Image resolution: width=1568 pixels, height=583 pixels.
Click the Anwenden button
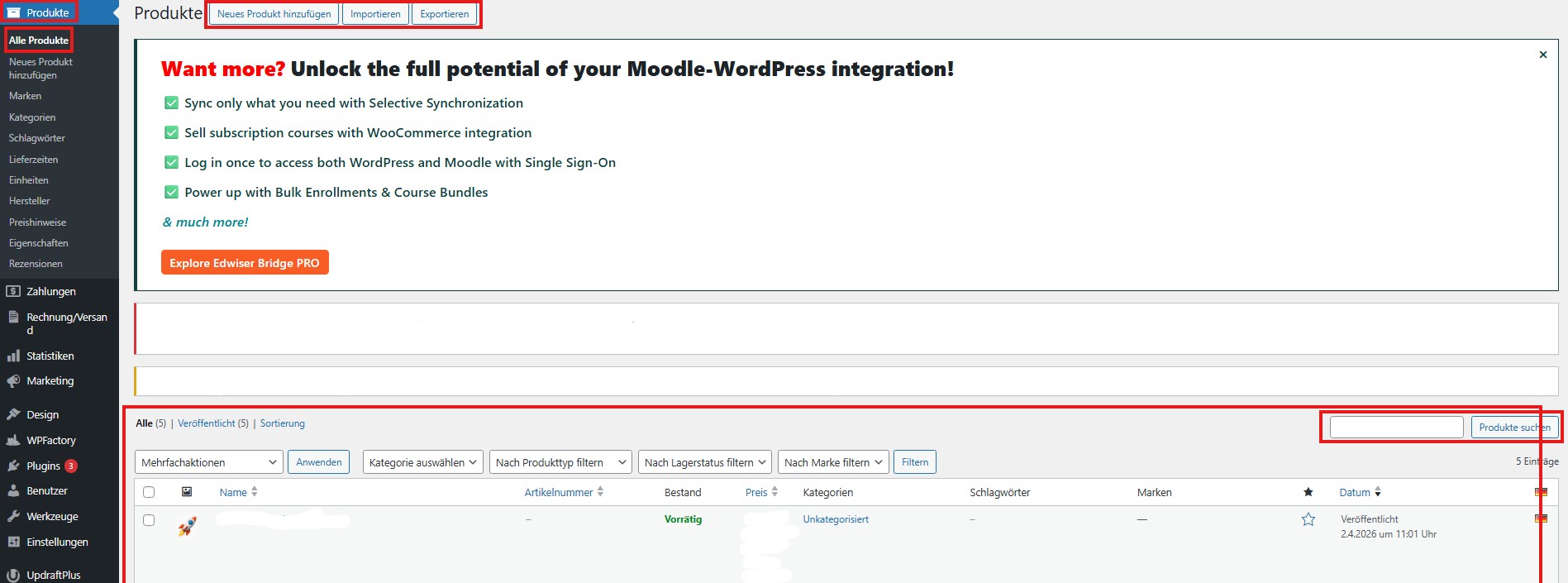318,462
